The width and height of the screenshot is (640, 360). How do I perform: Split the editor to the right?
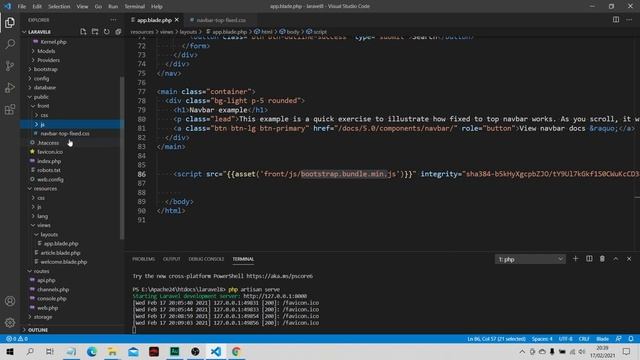pyautogui.click(x=616, y=20)
